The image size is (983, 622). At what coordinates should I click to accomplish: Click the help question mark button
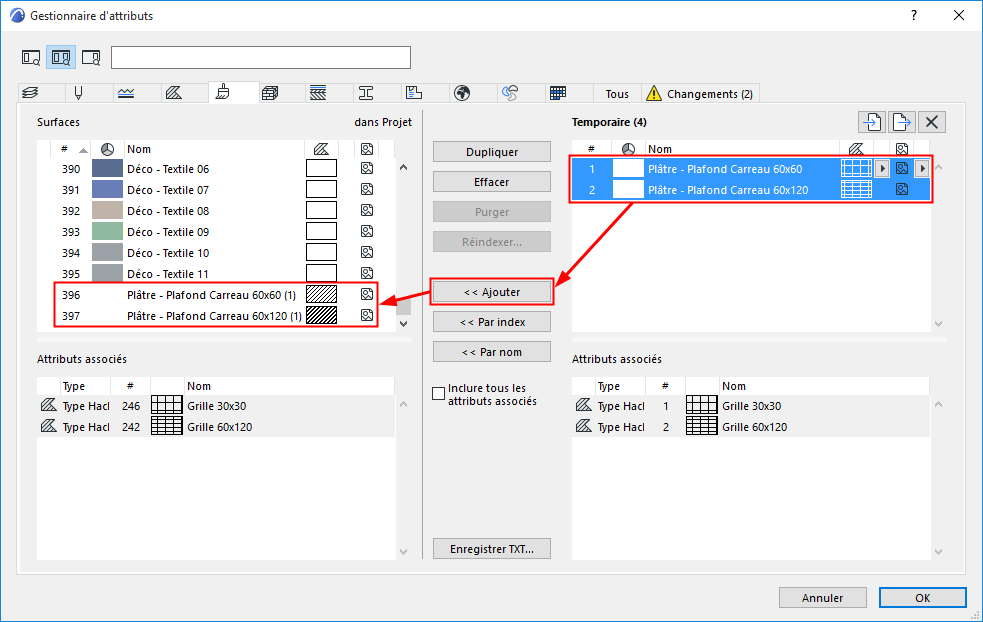coord(914,16)
